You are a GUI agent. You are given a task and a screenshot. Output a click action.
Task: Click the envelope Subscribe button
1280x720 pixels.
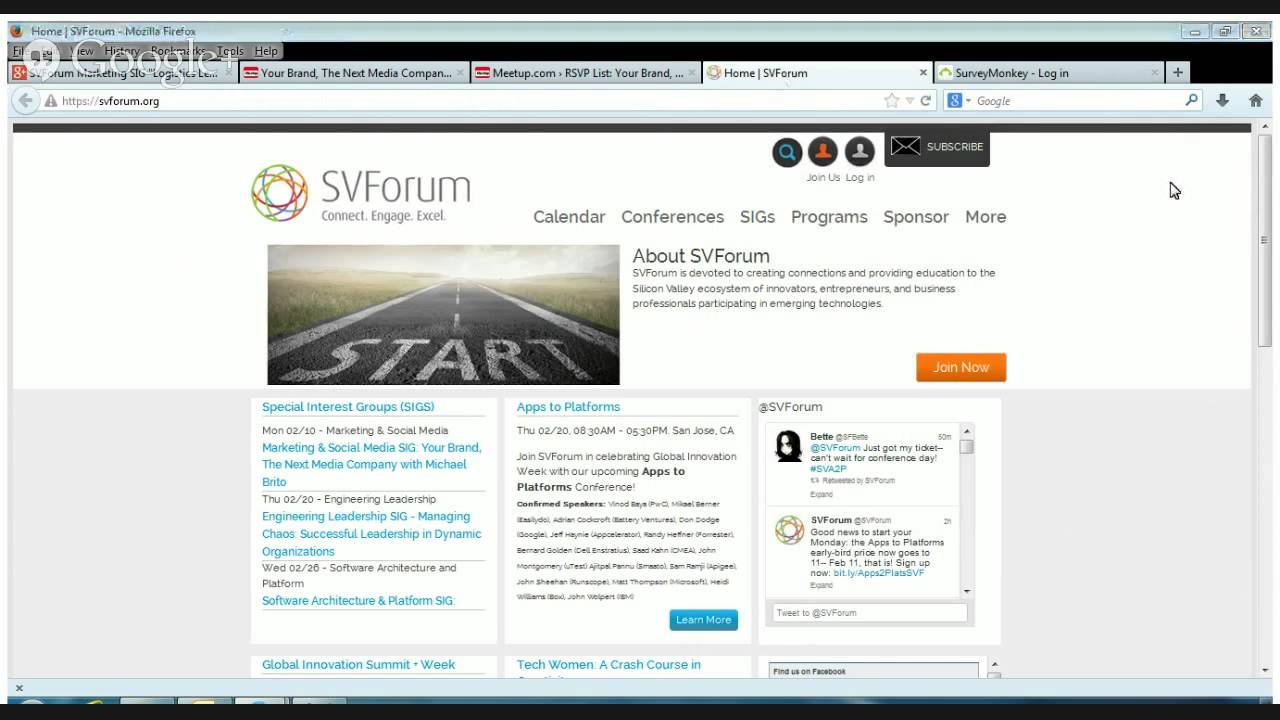click(937, 147)
